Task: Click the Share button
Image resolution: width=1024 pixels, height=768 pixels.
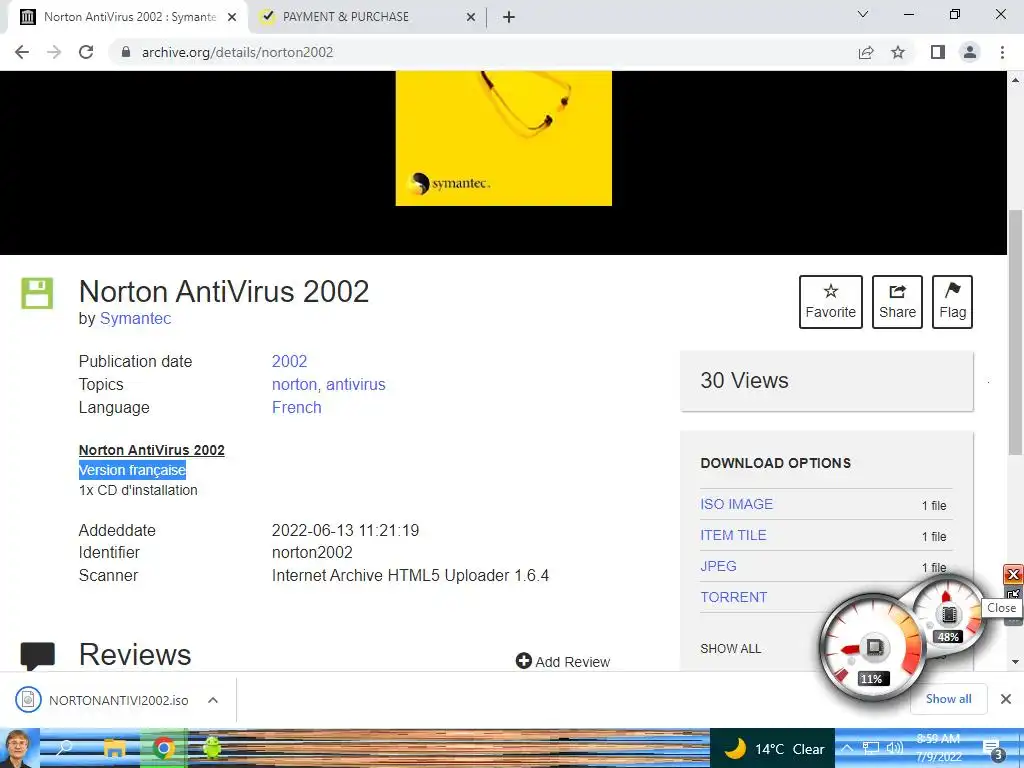Action: pyautogui.click(x=897, y=302)
